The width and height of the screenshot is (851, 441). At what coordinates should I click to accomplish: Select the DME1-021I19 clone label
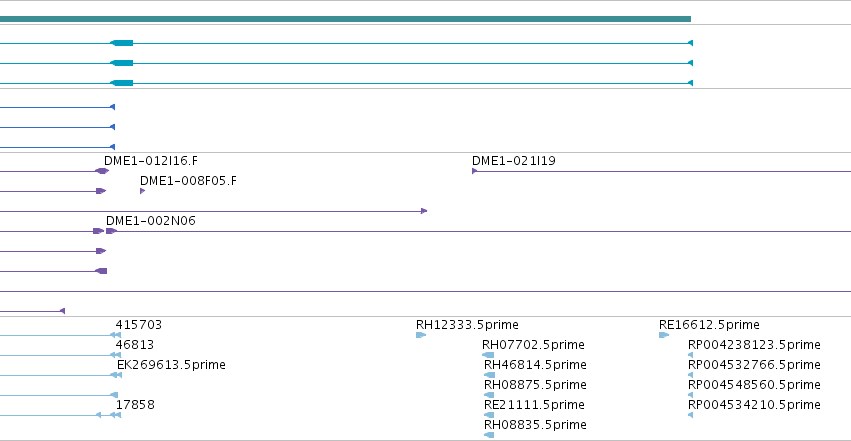click(x=513, y=161)
